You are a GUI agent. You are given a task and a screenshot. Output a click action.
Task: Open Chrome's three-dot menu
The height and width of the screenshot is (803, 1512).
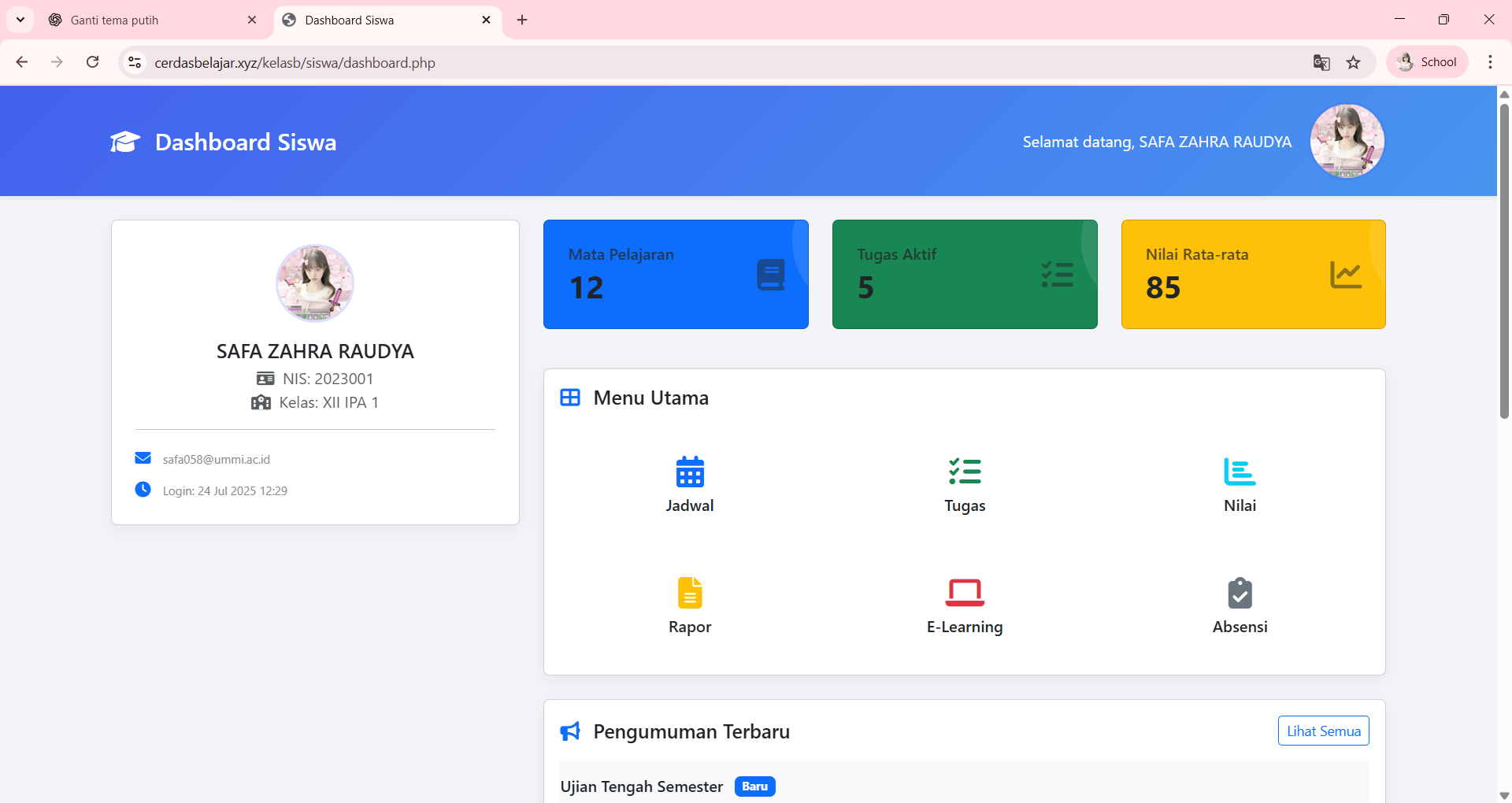click(x=1490, y=62)
